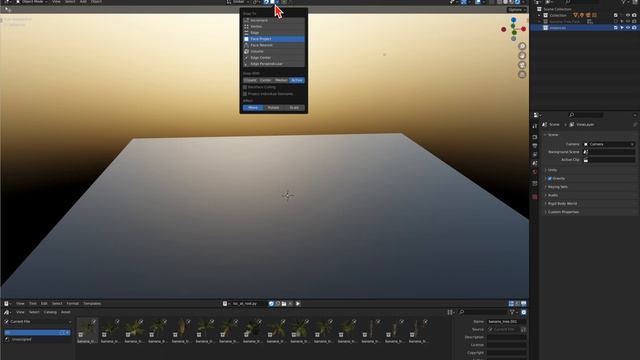Enable Project Individual Elements checkbox
Image resolution: width=640 pixels, height=360 pixels.
(x=245, y=94)
